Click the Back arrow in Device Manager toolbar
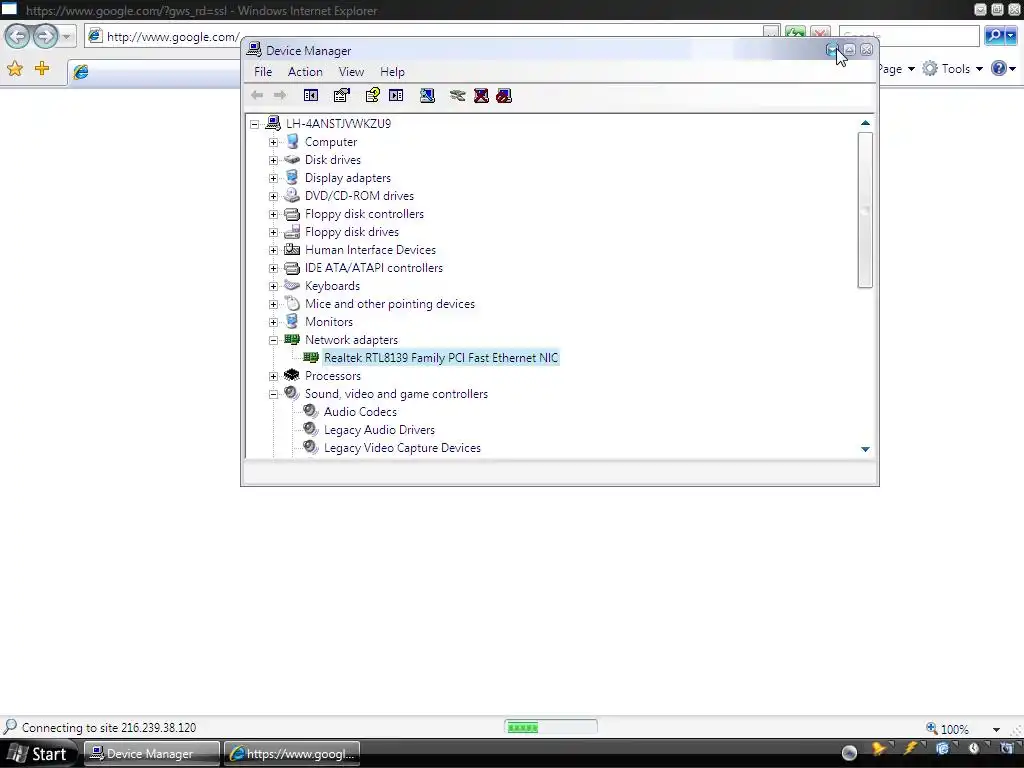1024x768 pixels. [257, 95]
